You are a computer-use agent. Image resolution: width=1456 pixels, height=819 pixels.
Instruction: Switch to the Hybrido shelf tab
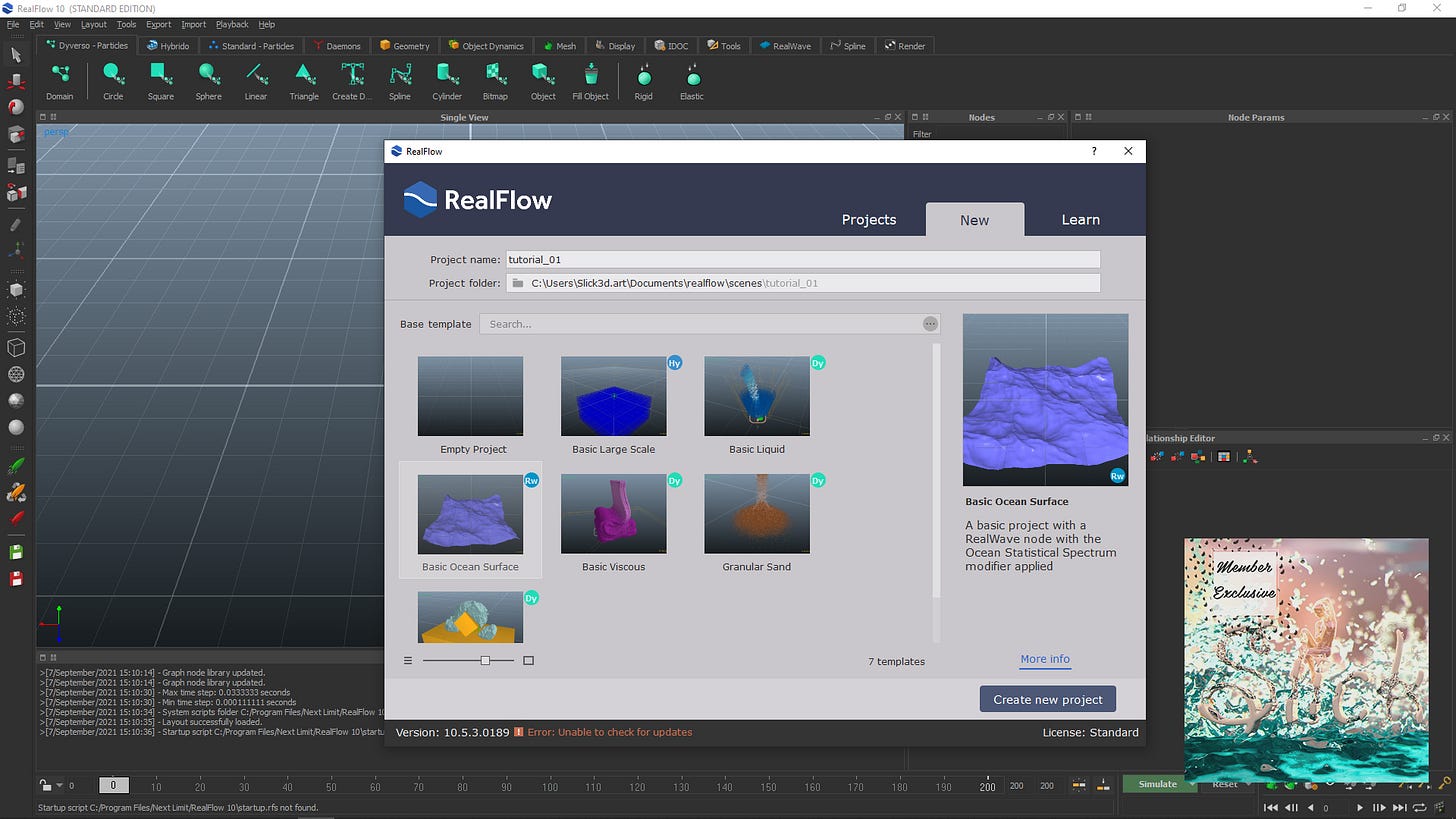point(167,45)
